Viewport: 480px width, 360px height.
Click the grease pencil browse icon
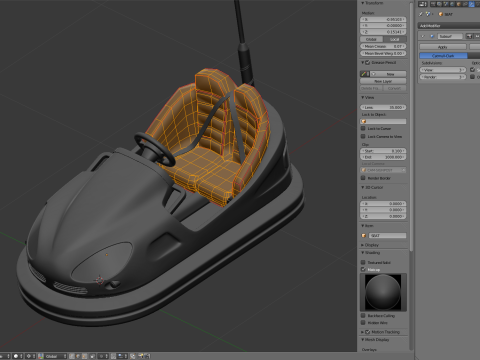coord(365,74)
